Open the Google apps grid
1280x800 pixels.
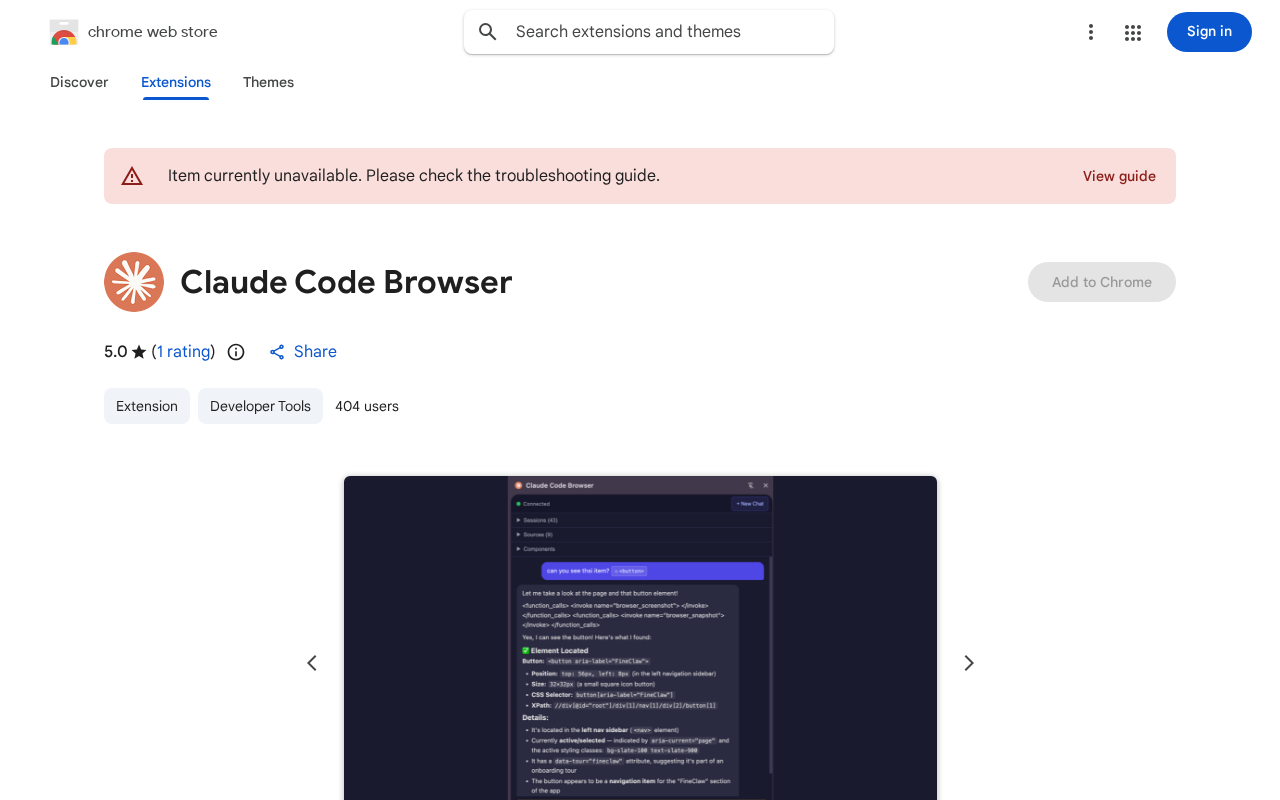coord(1133,32)
